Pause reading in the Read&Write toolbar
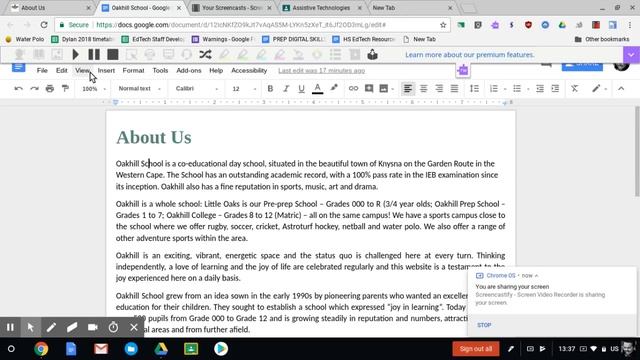The width and height of the screenshot is (640, 360). point(94,54)
